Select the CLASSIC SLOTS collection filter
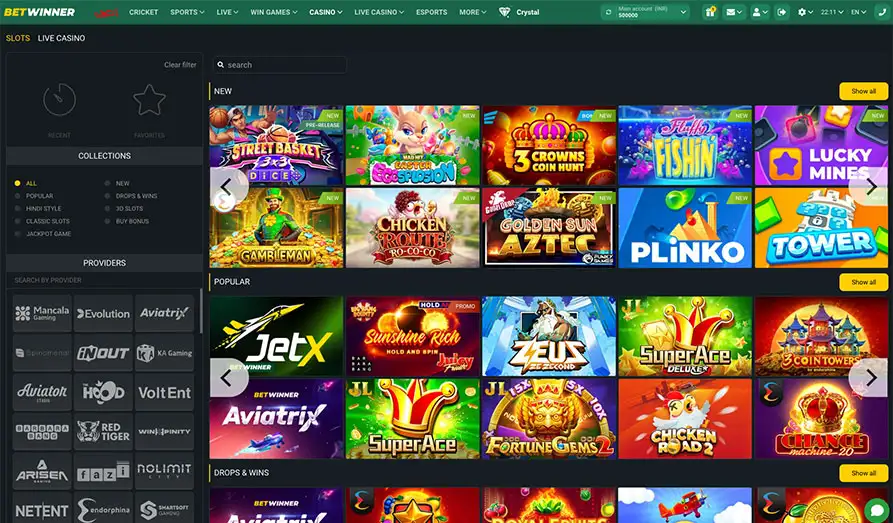The image size is (893, 523). pos(42,221)
